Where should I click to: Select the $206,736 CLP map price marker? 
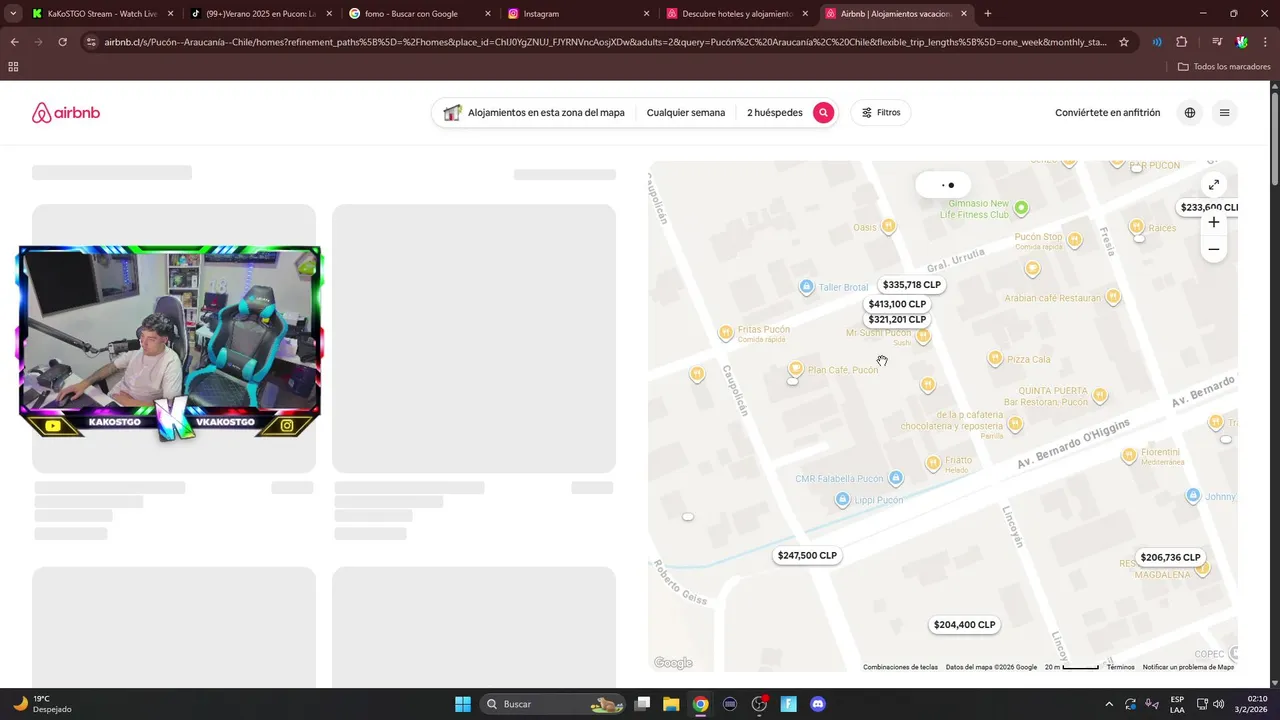coord(1170,558)
